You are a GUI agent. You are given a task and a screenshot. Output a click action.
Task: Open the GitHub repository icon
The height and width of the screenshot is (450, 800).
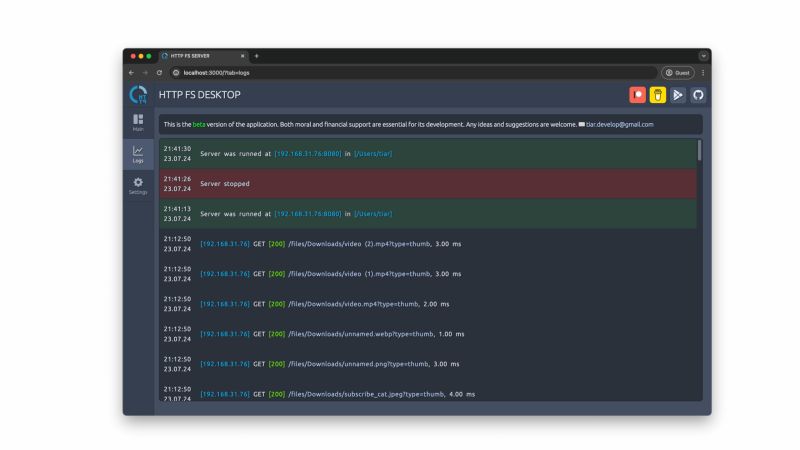tap(698, 95)
